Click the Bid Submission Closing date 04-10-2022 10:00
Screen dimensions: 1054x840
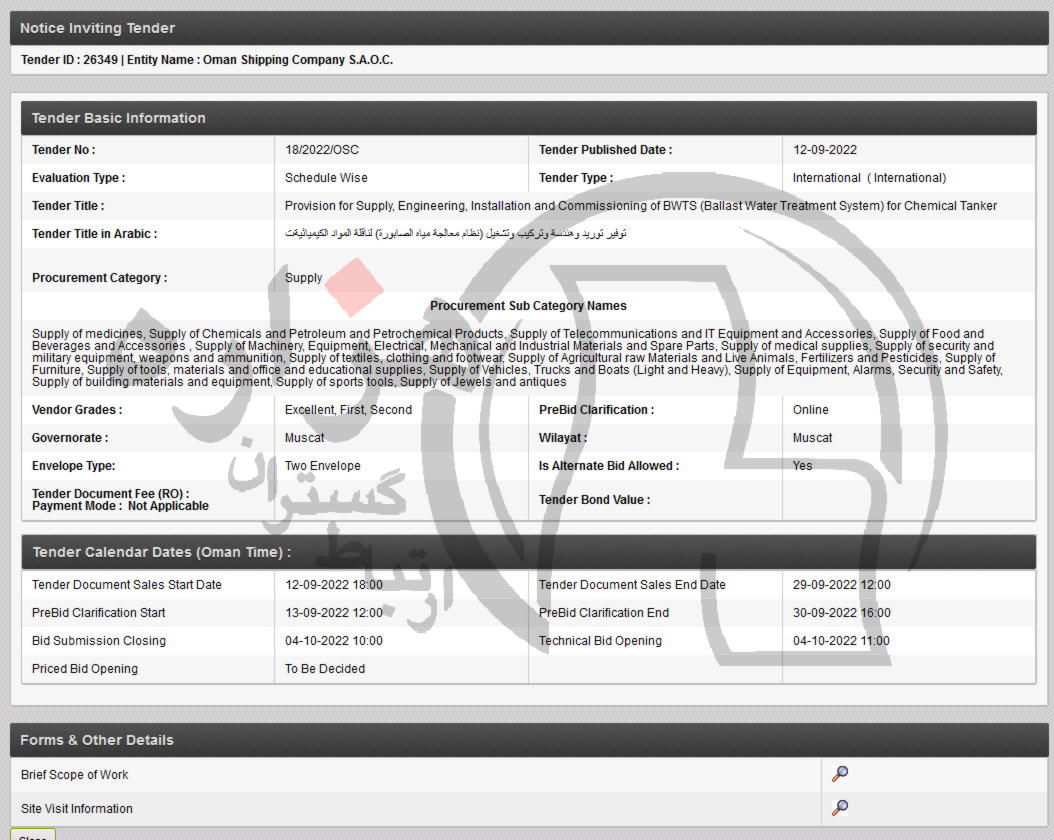pyautogui.click(x=333, y=641)
